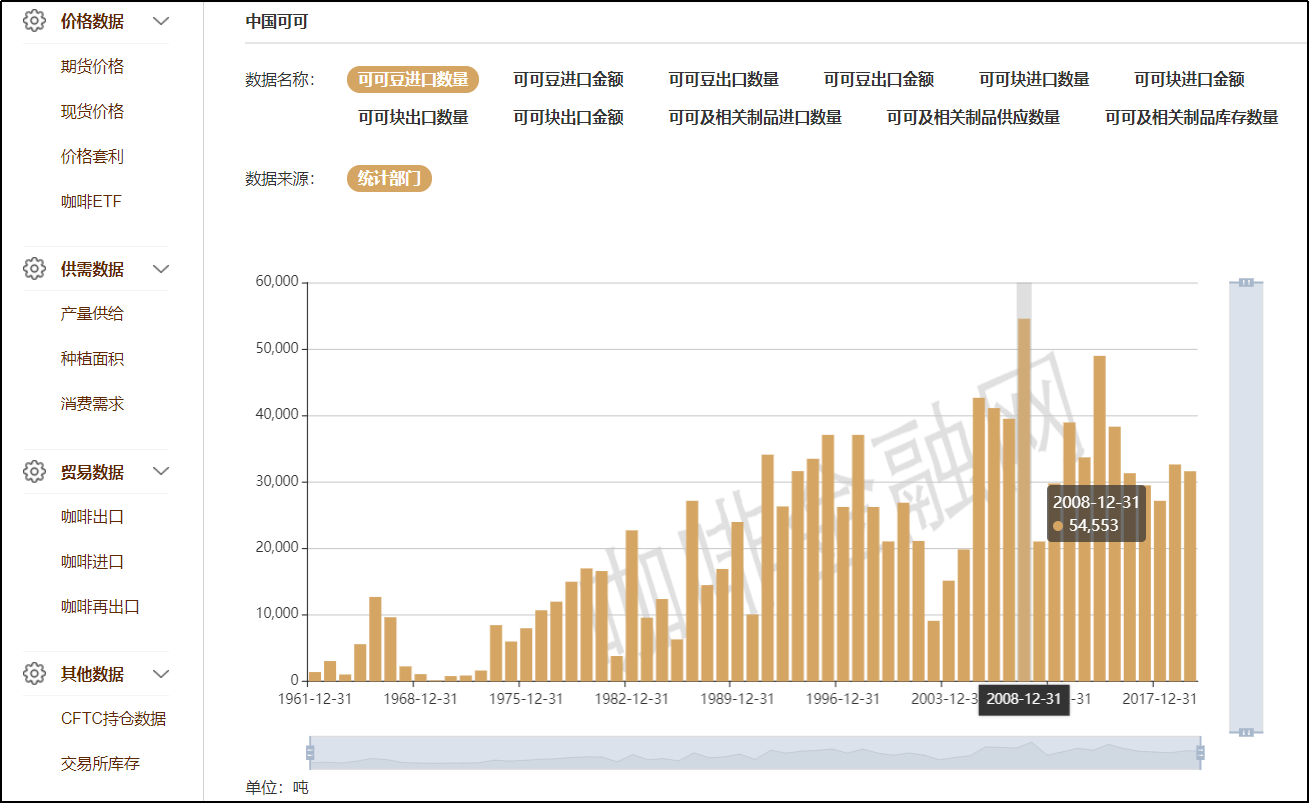Click gear icon beside 其他数据
1311x803 pixels.
point(35,673)
